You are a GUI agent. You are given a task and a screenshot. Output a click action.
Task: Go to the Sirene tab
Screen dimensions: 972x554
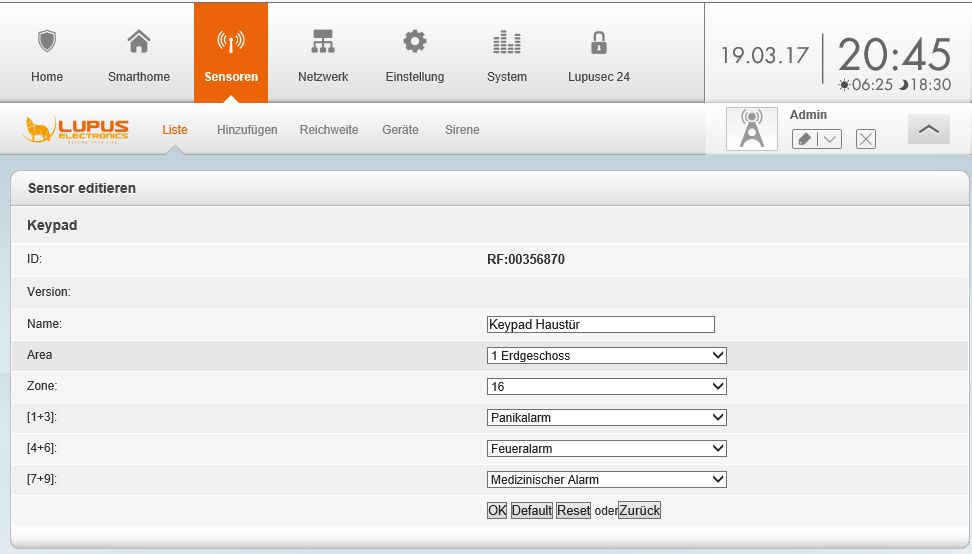462,130
